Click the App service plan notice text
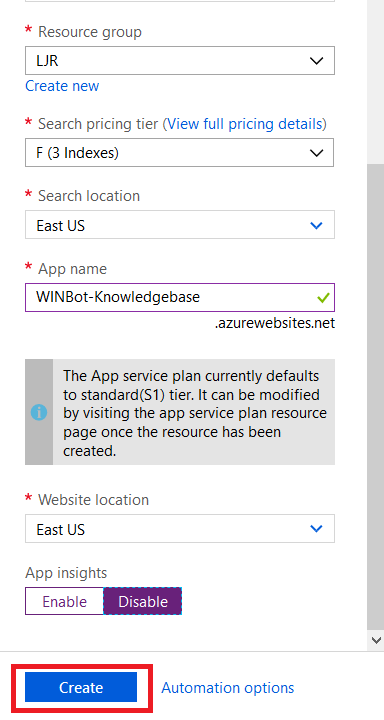The width and height of the screenshot is (384, 720). (194, 413)
